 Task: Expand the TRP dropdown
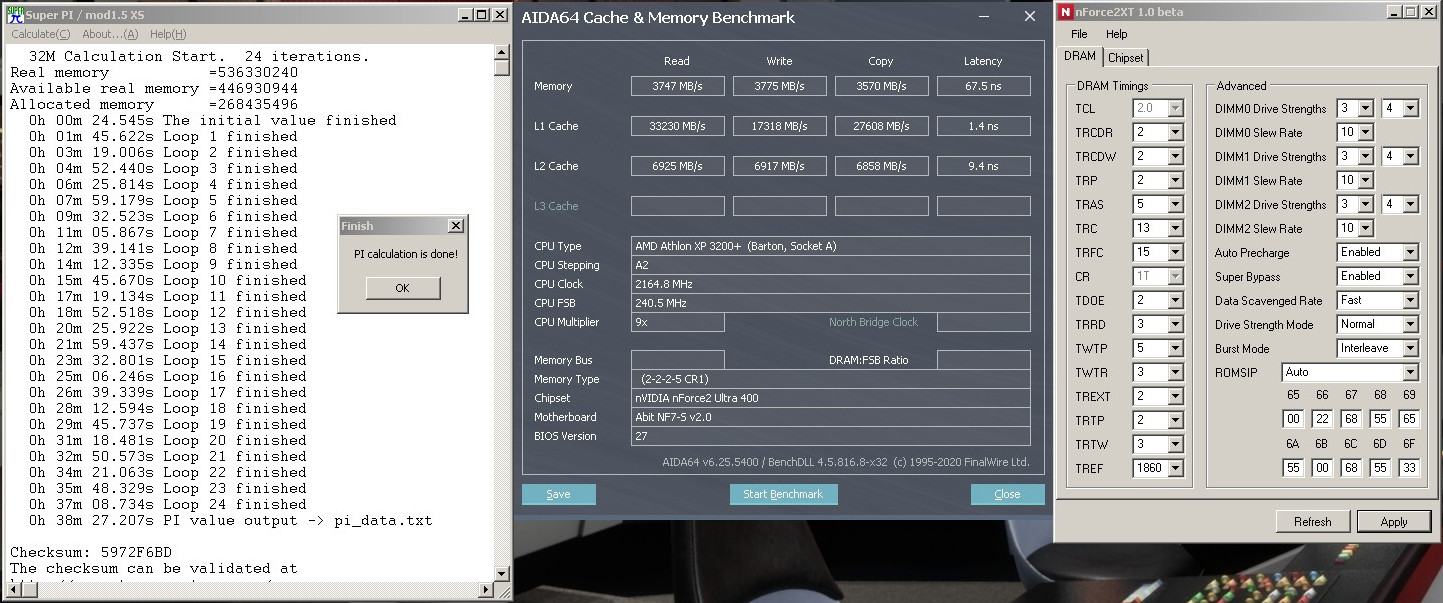pyautogui.click(x=1175, y=180)
